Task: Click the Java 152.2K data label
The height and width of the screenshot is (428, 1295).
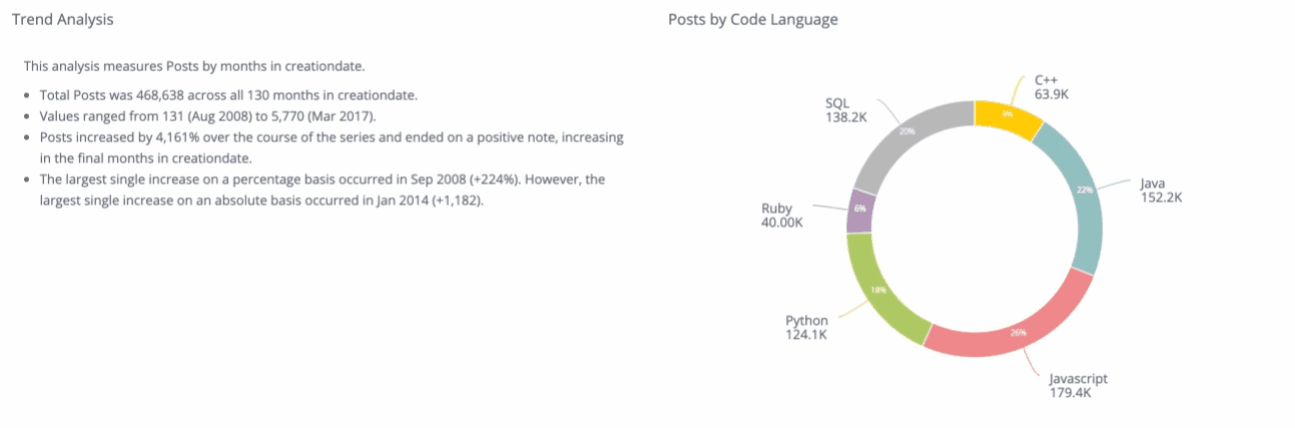Action: (x=1161, y=190)
